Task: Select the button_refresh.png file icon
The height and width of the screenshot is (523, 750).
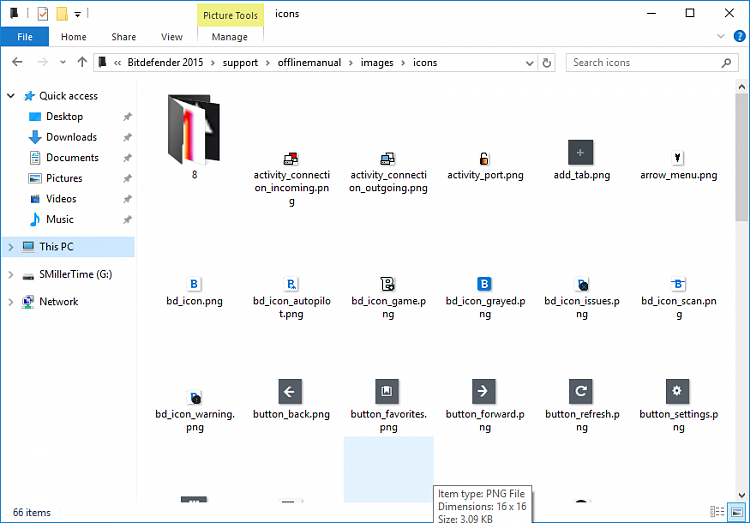Action: [581, 392]
